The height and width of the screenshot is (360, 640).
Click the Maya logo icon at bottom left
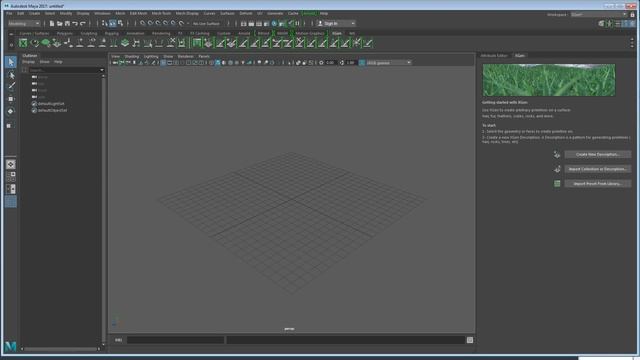click(11, 347)
